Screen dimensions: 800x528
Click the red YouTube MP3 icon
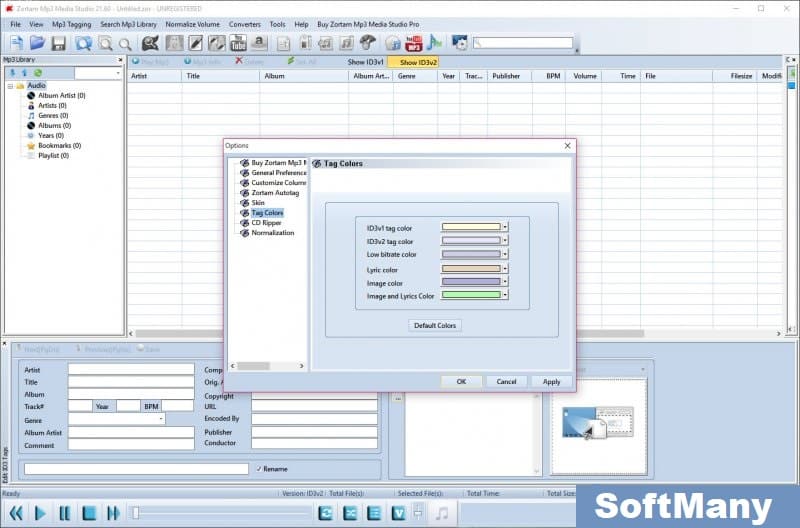point(414,43)
